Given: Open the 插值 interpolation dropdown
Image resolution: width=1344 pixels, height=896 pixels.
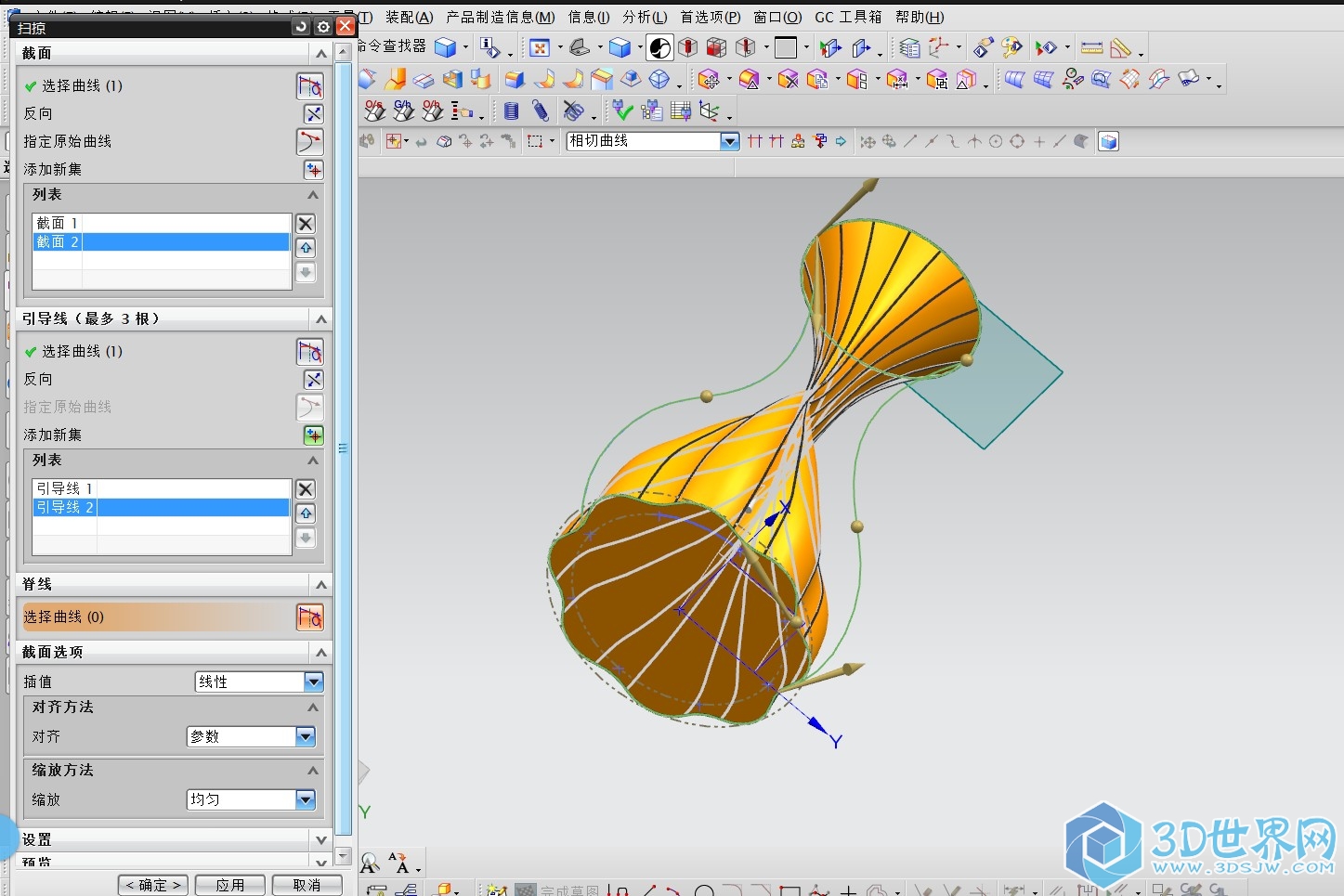Looking at the screenshot, I should pyautogui.click(x=314, y=682).
